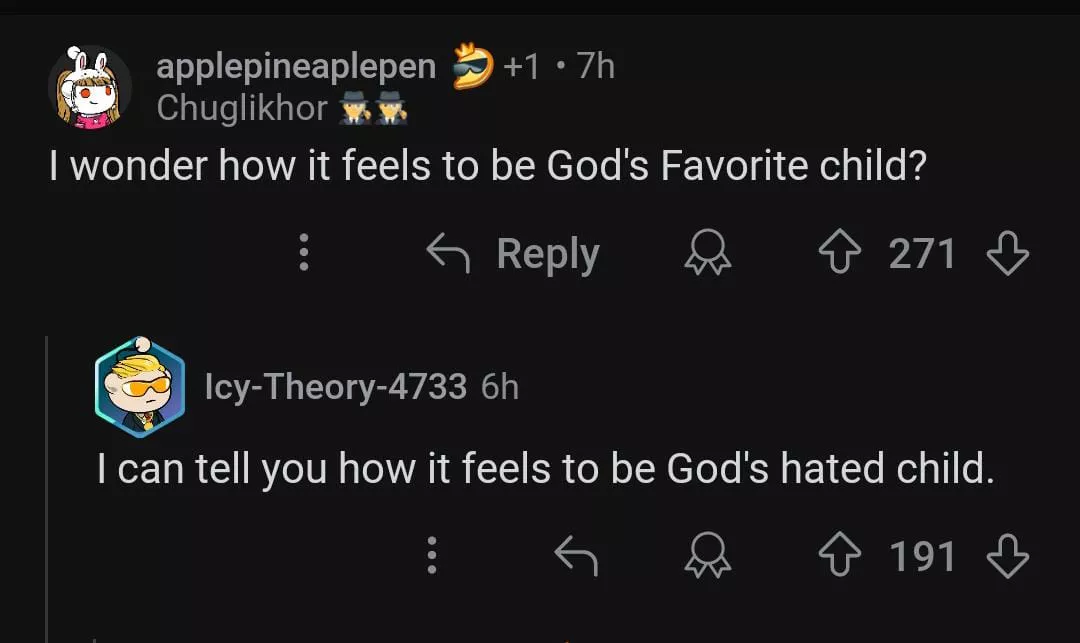The image size is (1080, 643).
Task: Click the 191 vote count
Action: click(922, 556)
